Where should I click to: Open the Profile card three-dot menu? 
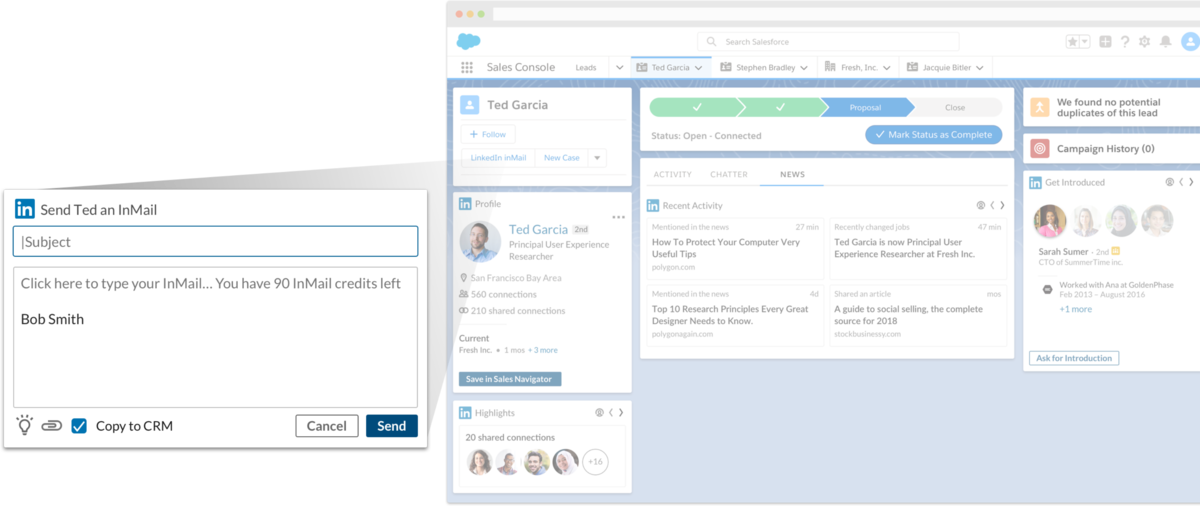click(x=618, y=217)
